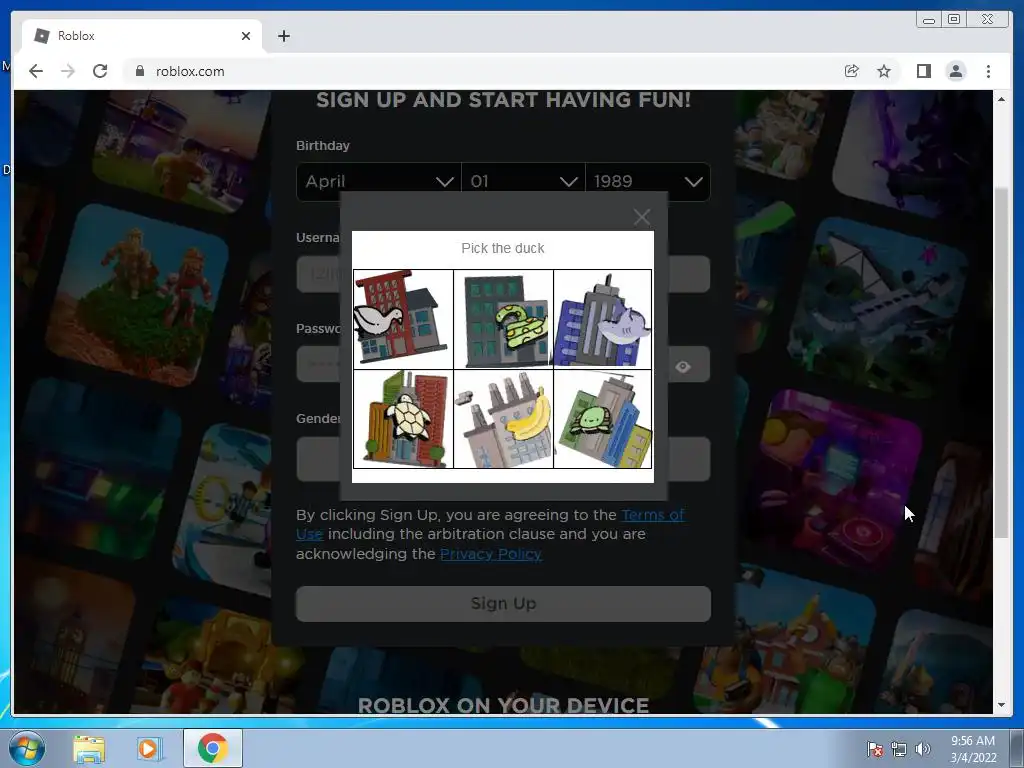The image size is (1024, 768).
Task: Toggle password visibility eye icon
Action: 683,366
